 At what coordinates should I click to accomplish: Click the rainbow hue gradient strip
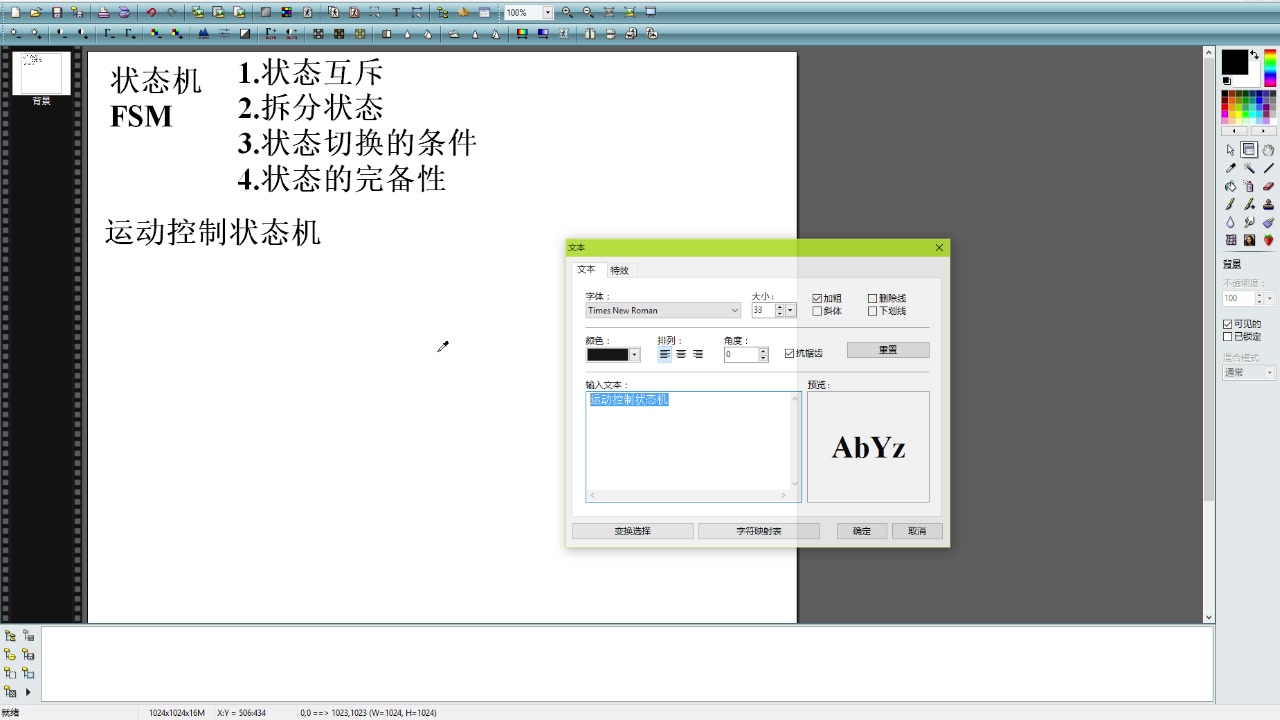pyautogui.click(x=1270, y=68)
